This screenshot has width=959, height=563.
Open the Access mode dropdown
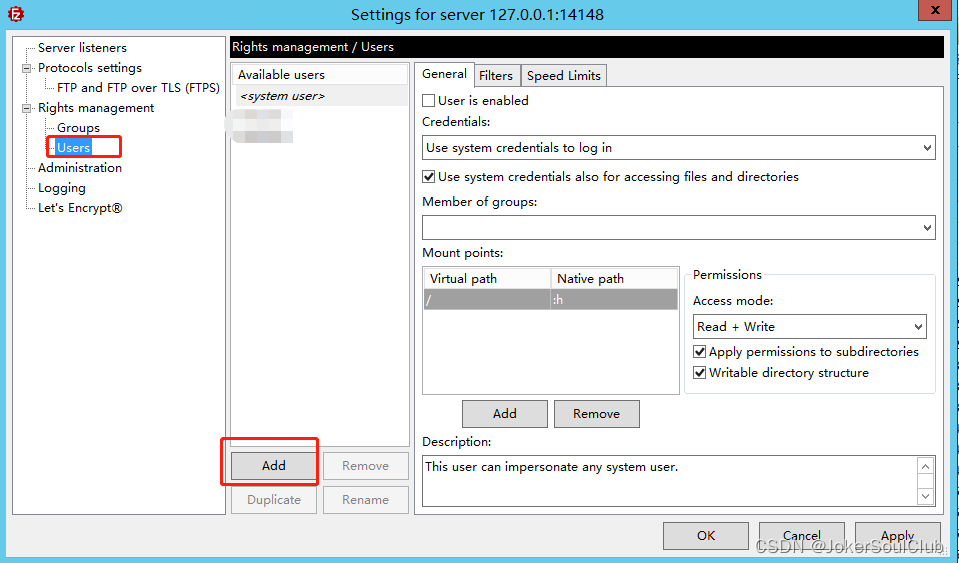click(810, 326)
